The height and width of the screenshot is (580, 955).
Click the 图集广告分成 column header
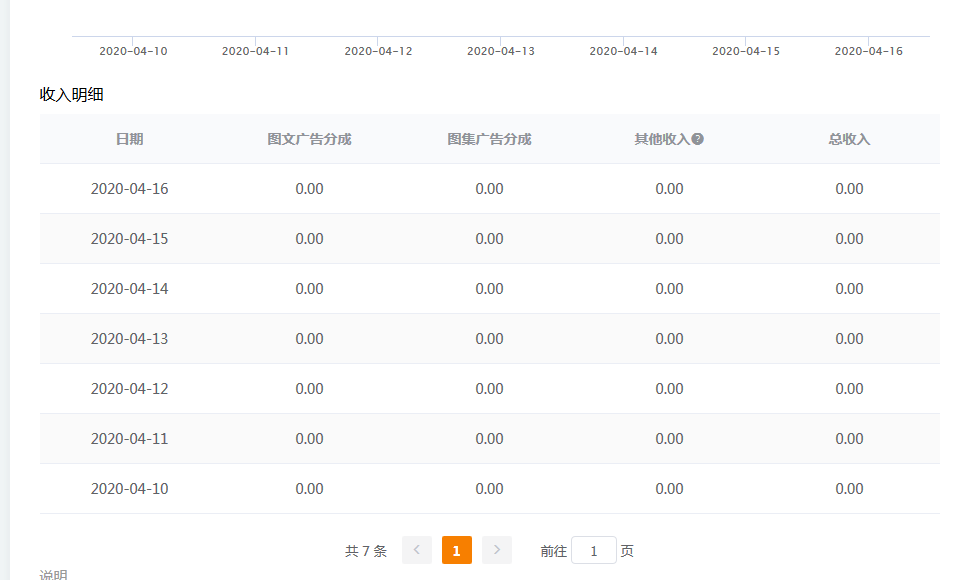click(x=489, y=139)
